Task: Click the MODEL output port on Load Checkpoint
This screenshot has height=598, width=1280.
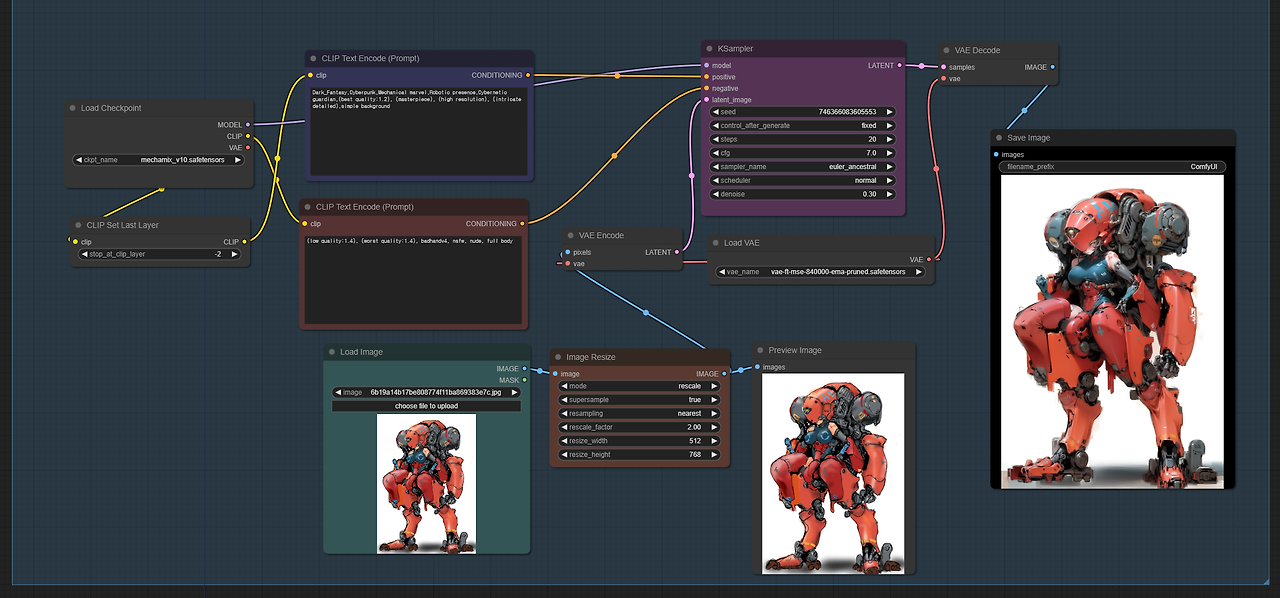Action: pyautogui.click(x=247, y=125)
